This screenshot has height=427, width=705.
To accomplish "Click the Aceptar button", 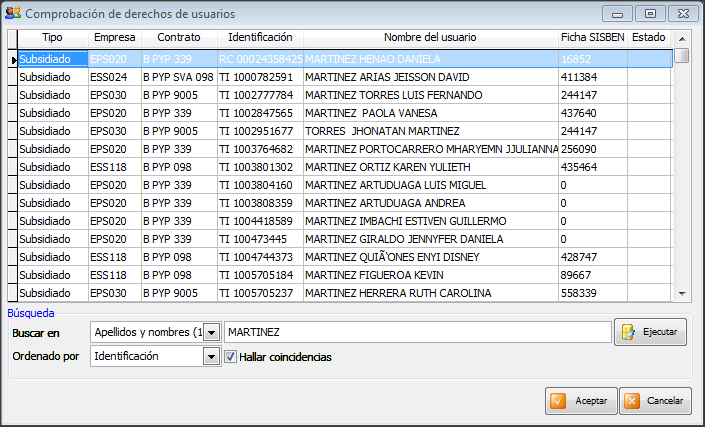I will point(581,400).
